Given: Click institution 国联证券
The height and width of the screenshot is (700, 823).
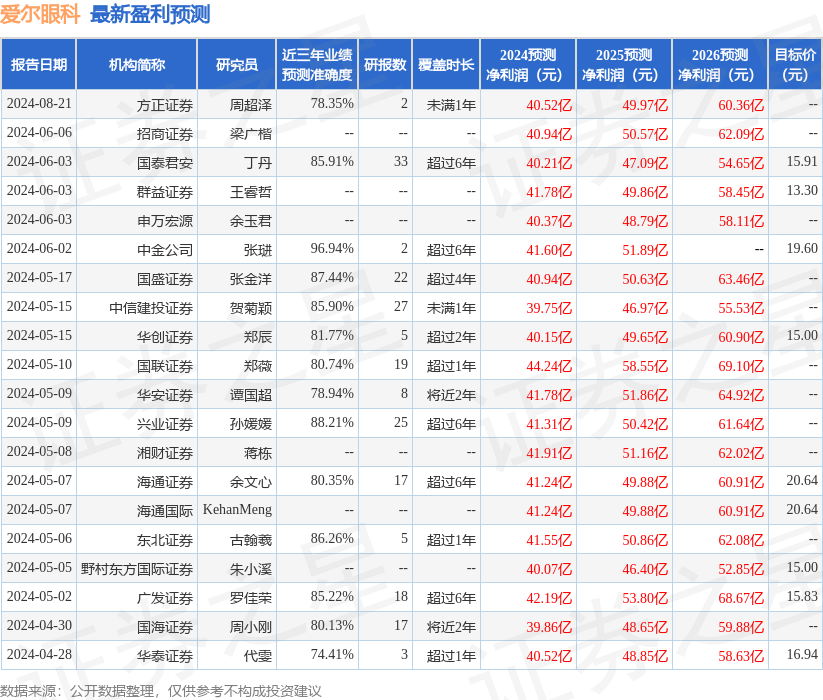Looking at the screenshot, I should click(165, 366).
